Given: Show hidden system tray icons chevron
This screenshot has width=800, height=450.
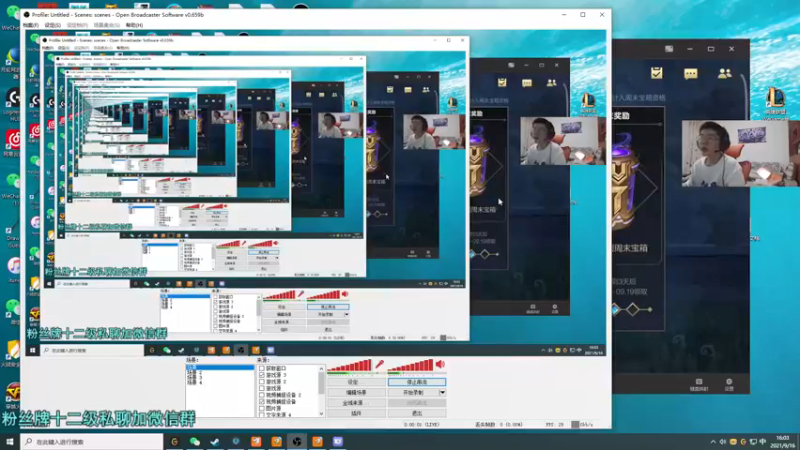Looking at the screenshot, I should pos(713,442).
